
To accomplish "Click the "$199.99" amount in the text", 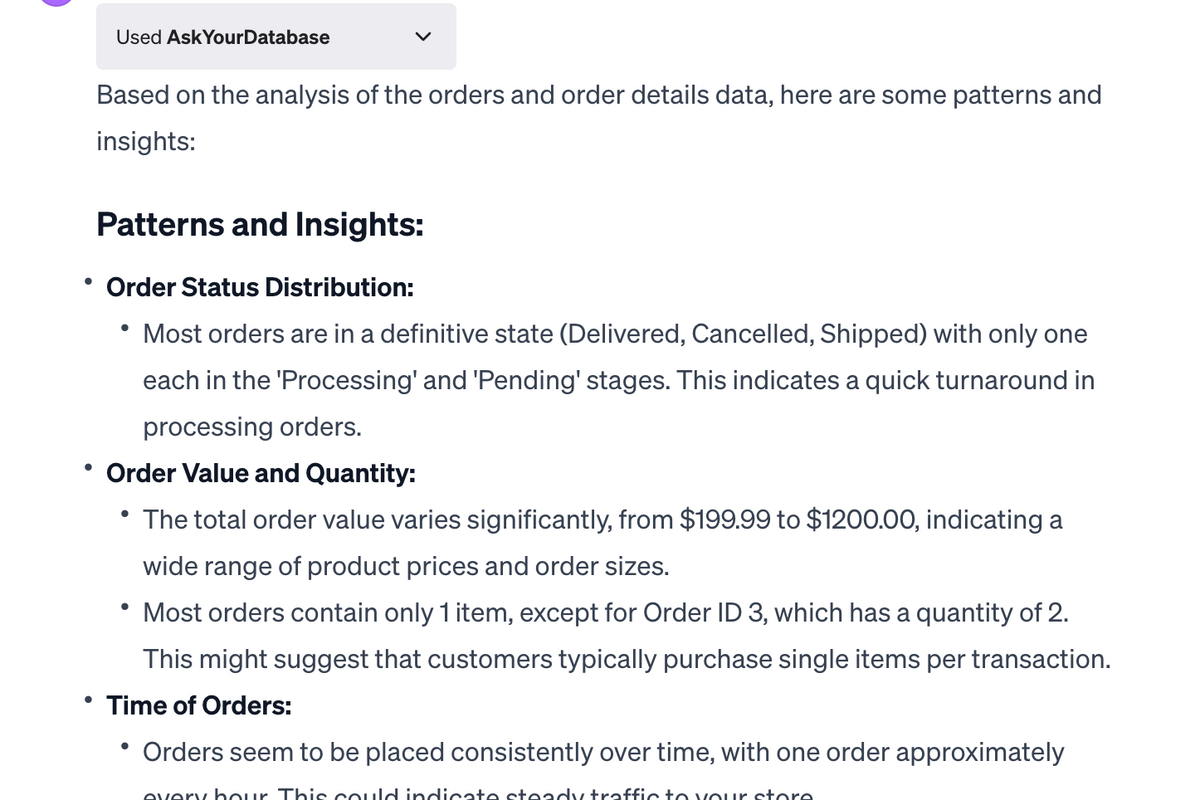I will coord(725,520).
